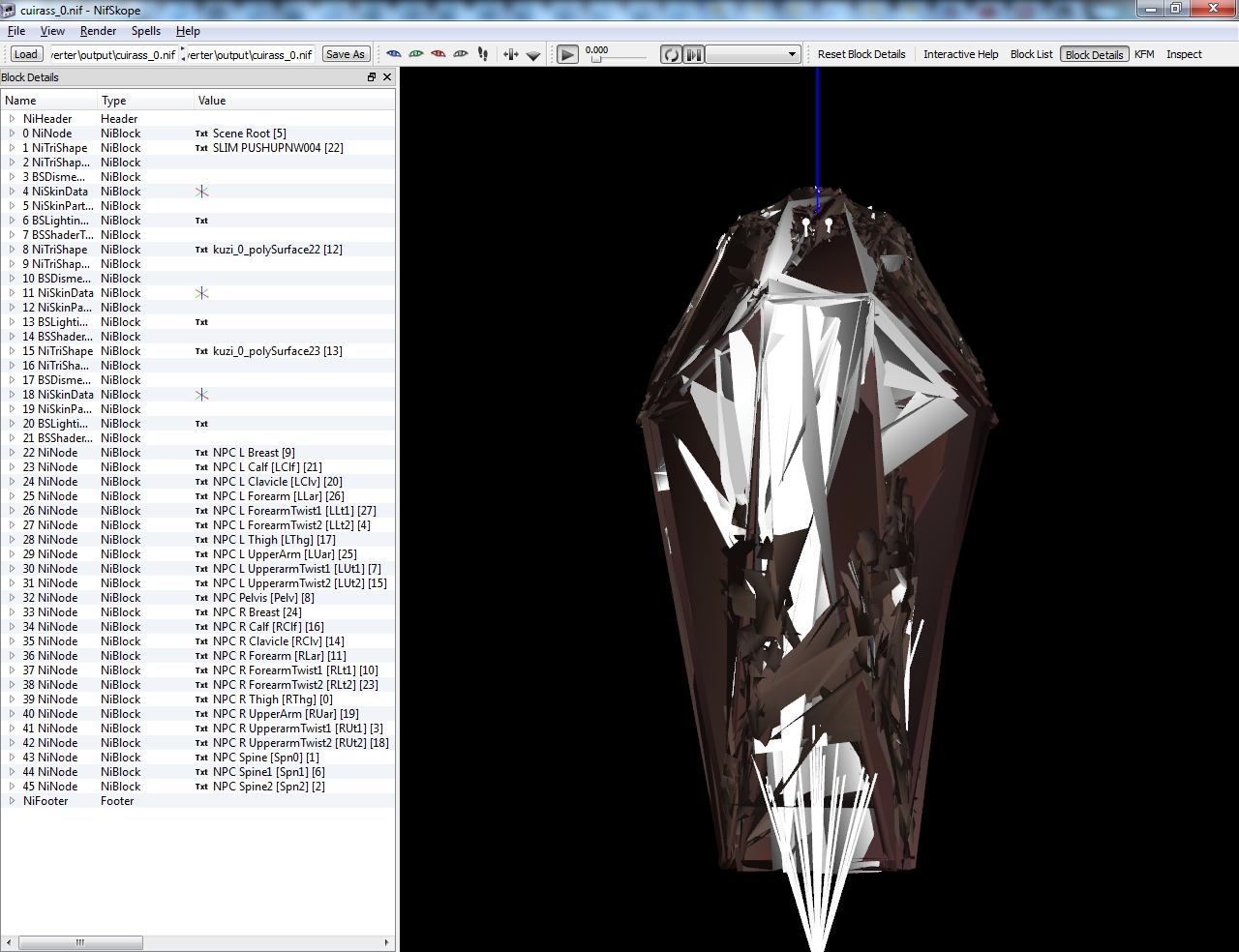Open the Spells menu
This screenshot has width=1239, height=952.
pos(146,31)
